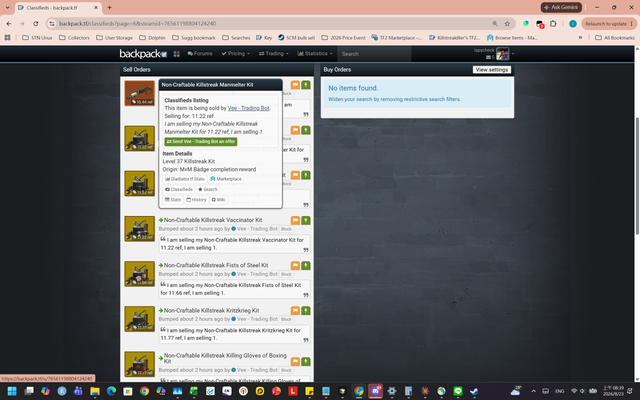640x400 pixels.
Task: Focus the backpack.tf Search field
Action: click(374, 54)
